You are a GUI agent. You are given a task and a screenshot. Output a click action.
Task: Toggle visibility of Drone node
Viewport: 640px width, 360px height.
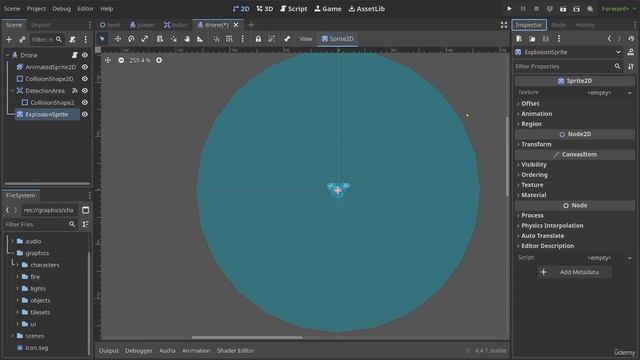85,55
